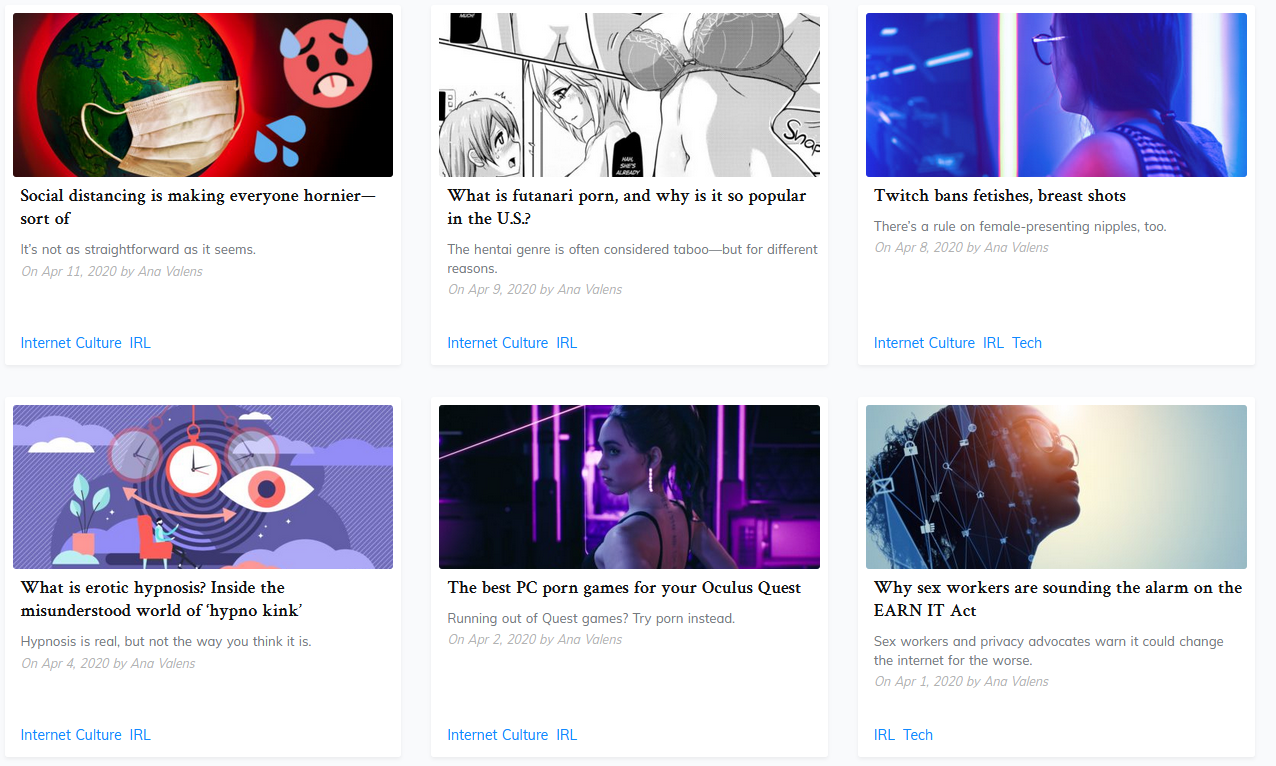Select Internet Culture tag under Twitch bans article
This screenshot has width=1276, height=766.
pos(924,343)
